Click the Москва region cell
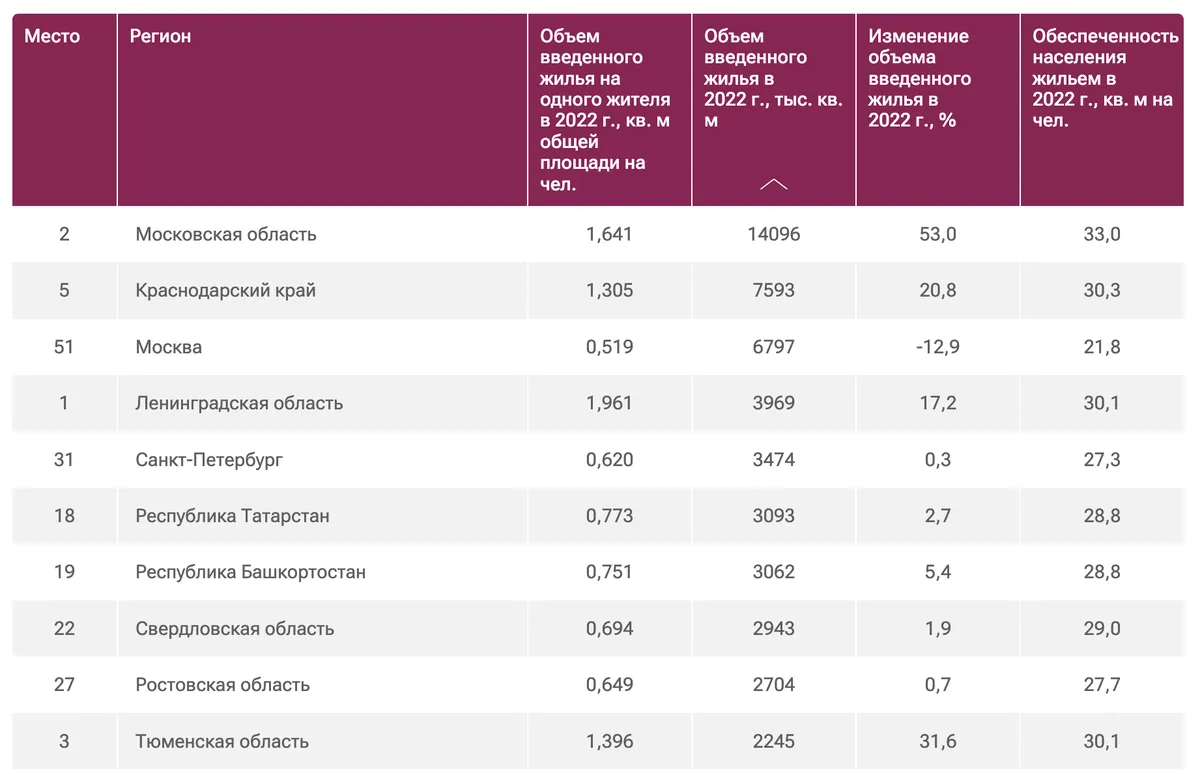1200x781 pixels. [x=169, y=347]
